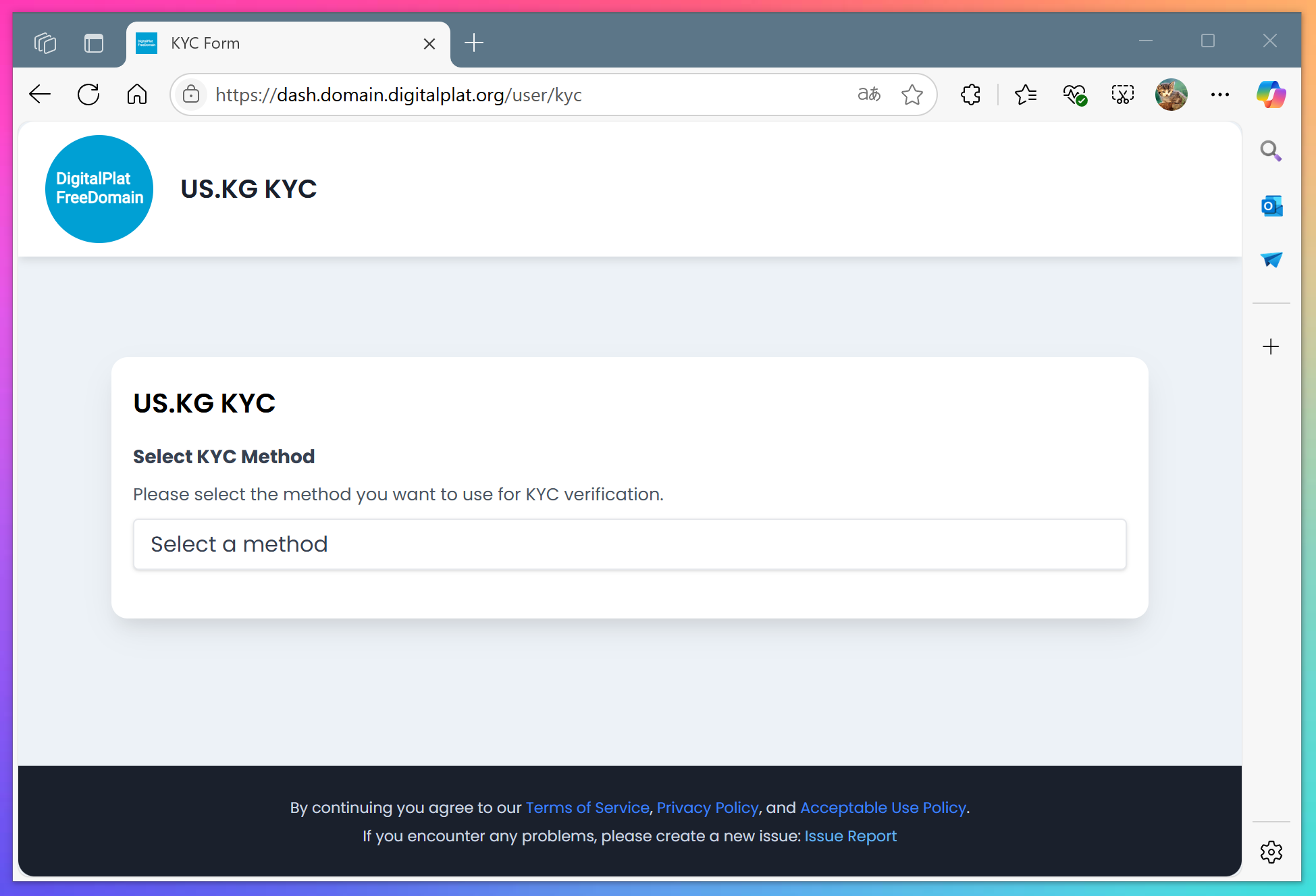
Task: View site information lock icon
Action: point(191,95)
